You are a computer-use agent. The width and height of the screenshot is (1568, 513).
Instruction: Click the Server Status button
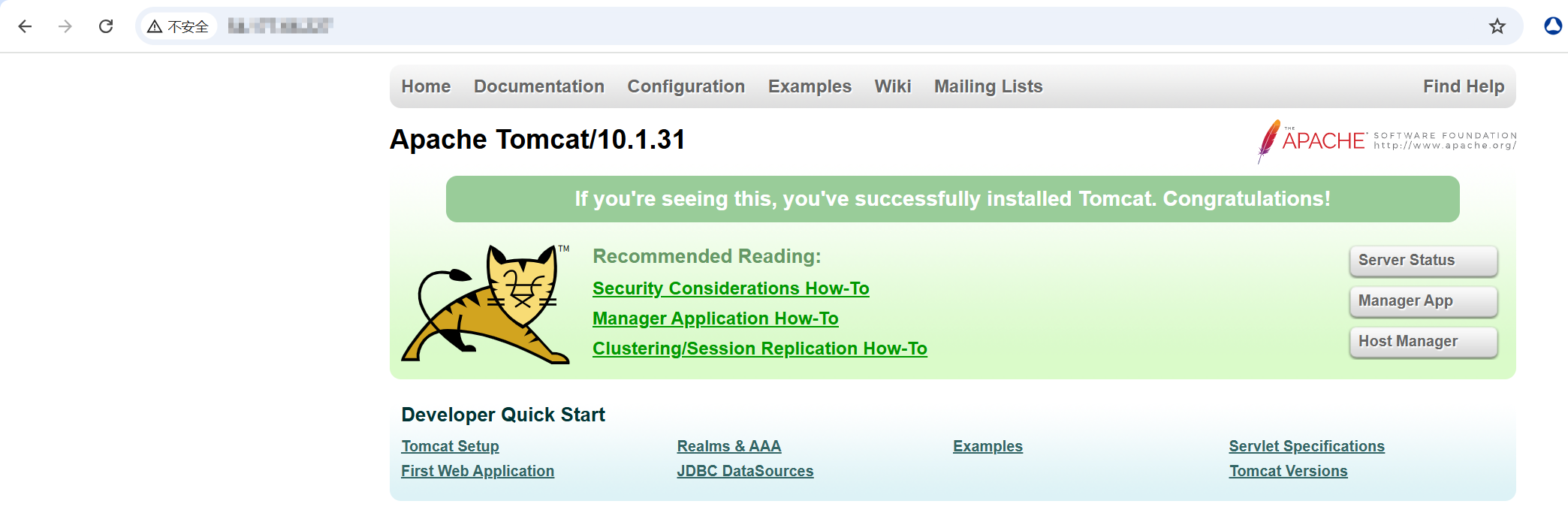pos(1423,261)
